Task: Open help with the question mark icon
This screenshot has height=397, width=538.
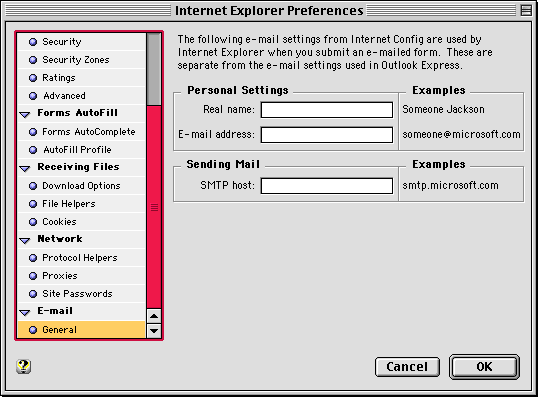Action: (x=23, y=366)
